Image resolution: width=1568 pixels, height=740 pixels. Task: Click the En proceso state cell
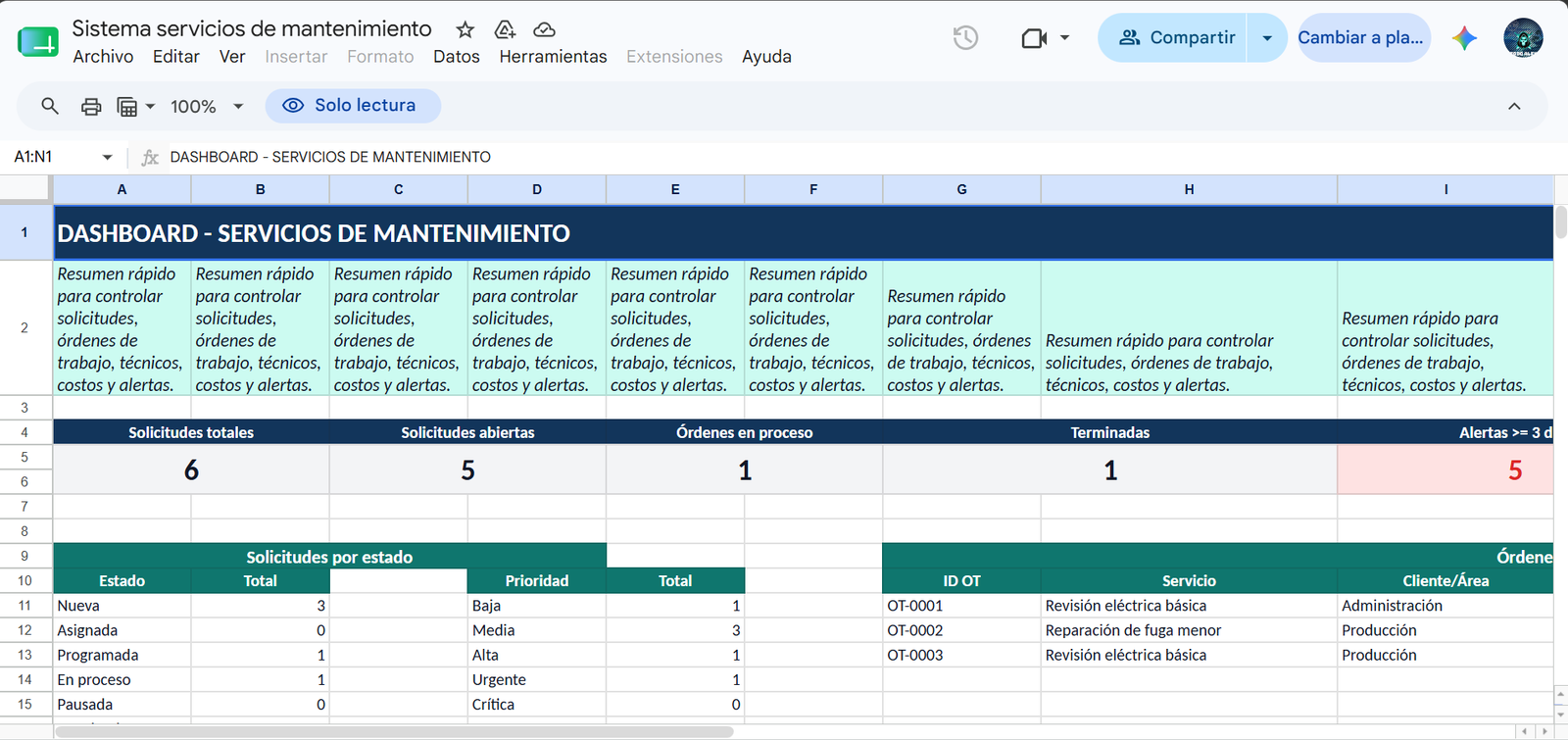122,679
